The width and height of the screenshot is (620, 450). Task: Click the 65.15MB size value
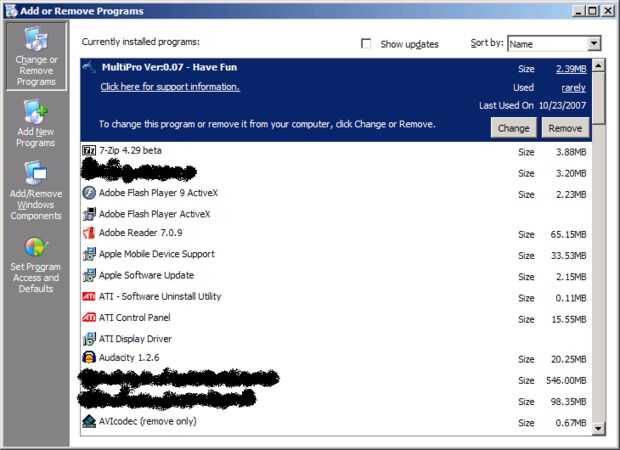coord(568,234)
